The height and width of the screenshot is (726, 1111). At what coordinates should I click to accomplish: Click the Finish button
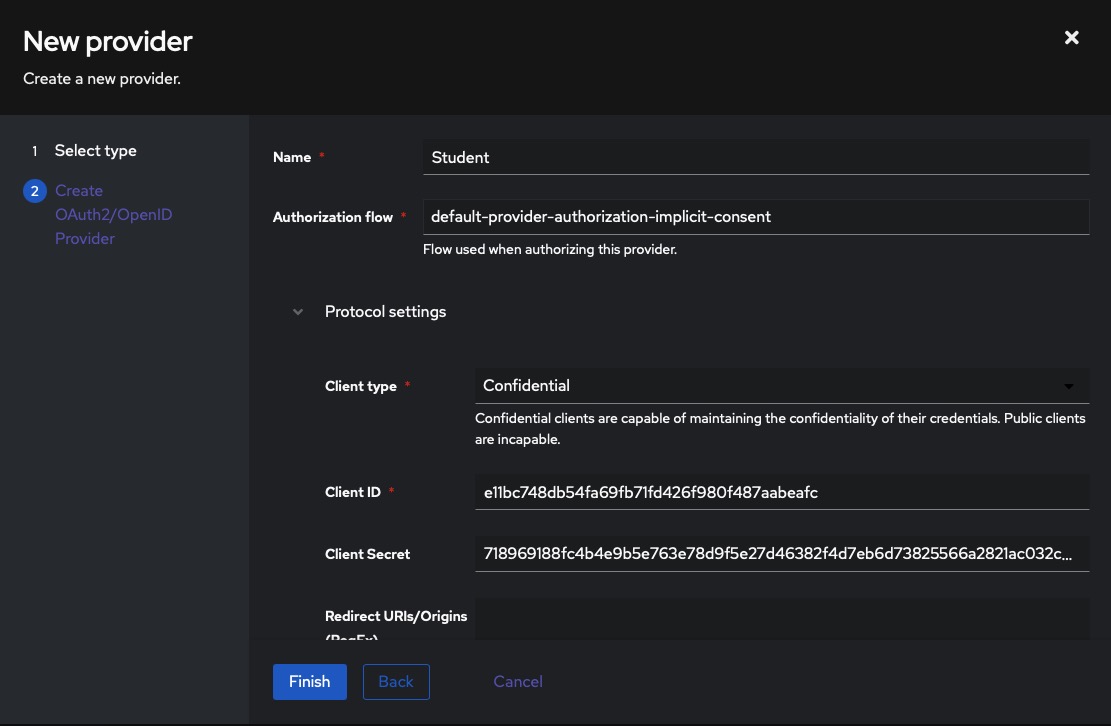click(309, 681)
